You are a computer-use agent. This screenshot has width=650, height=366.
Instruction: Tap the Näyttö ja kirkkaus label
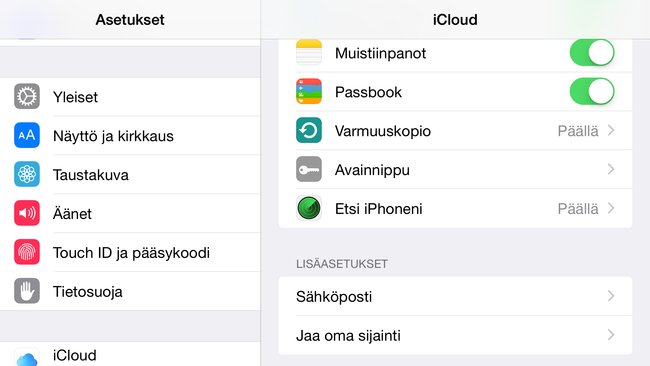point(113,136)
